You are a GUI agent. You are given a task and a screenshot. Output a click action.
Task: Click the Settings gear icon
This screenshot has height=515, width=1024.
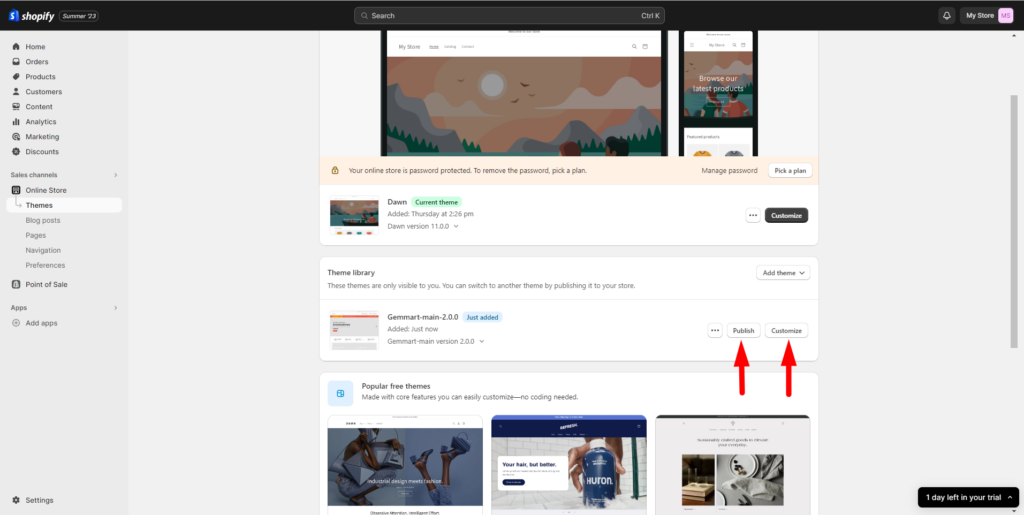point(16,501)
